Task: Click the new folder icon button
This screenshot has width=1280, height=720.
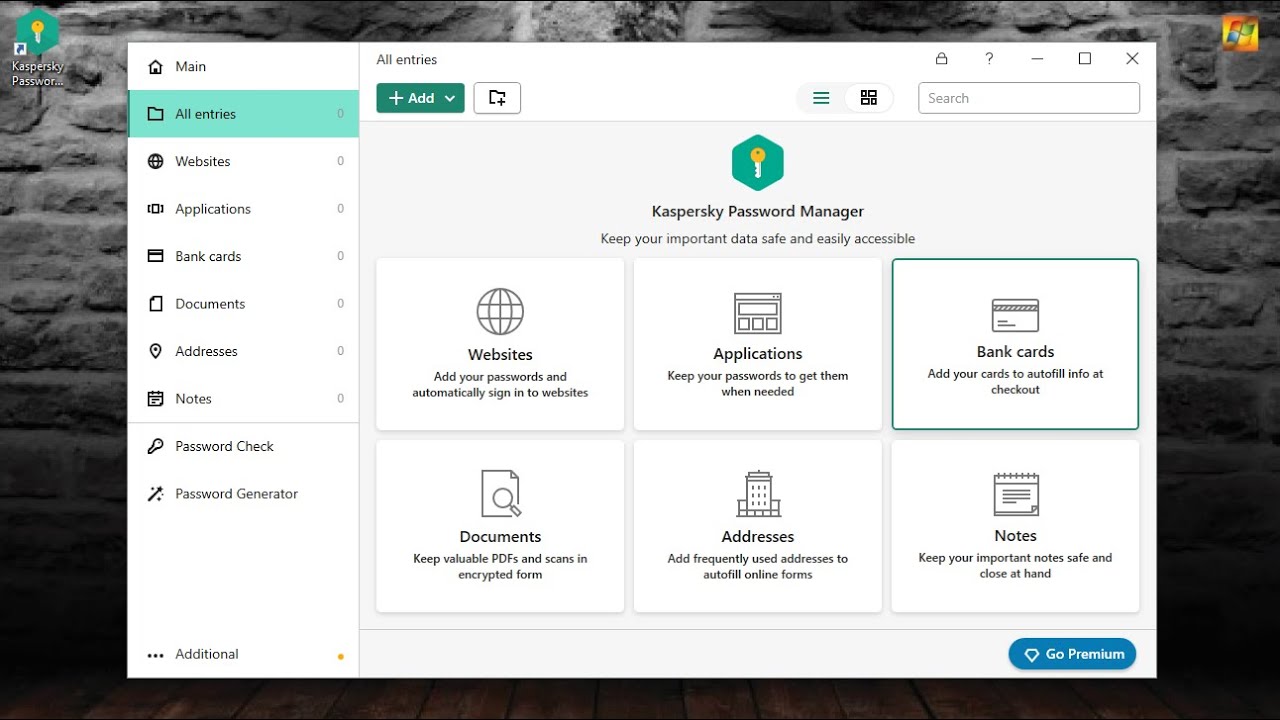Action: (497, 98)
